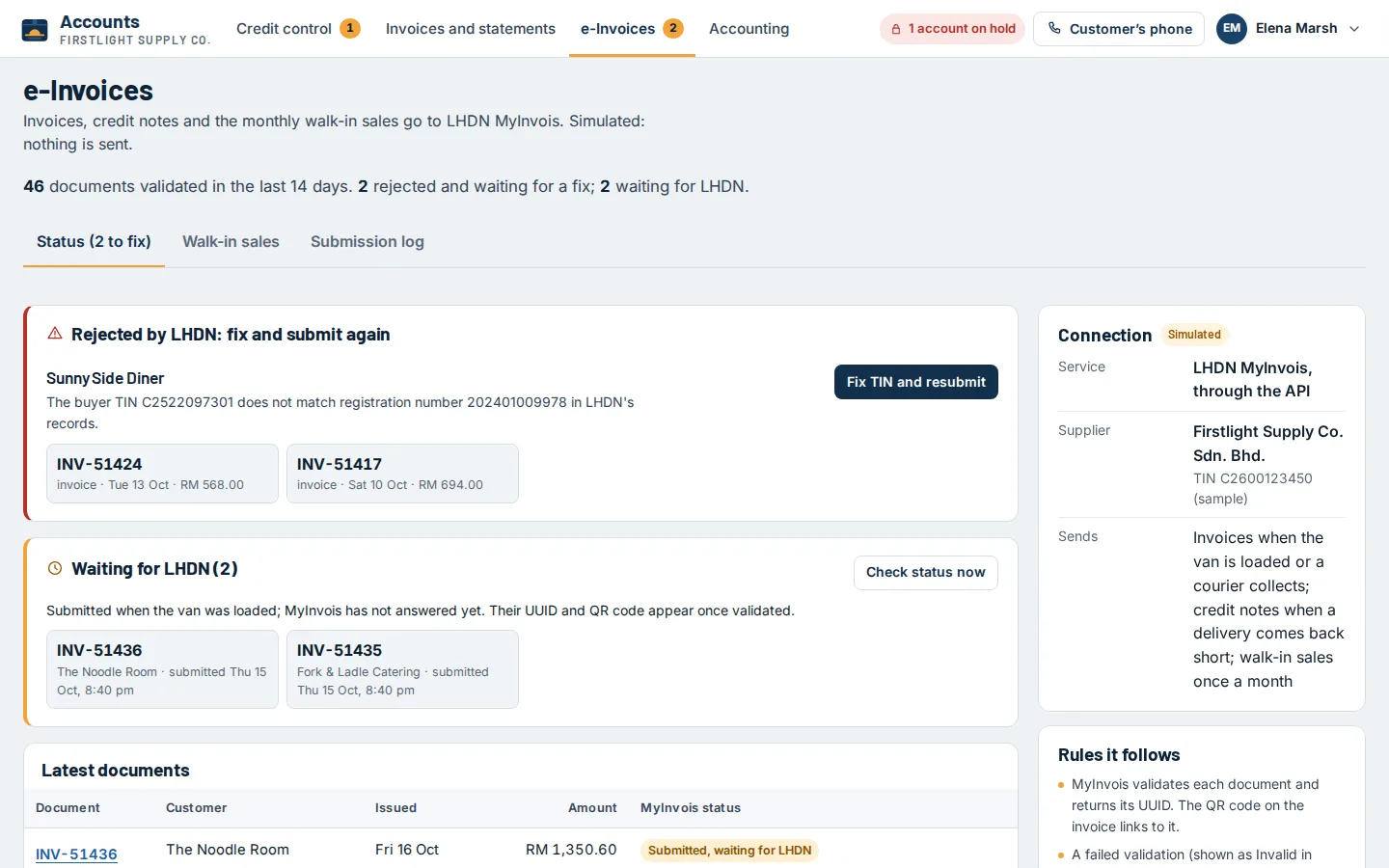Screen dimensions: 1389x868
Task: Click the Document column header
Action: coord(68,808)
